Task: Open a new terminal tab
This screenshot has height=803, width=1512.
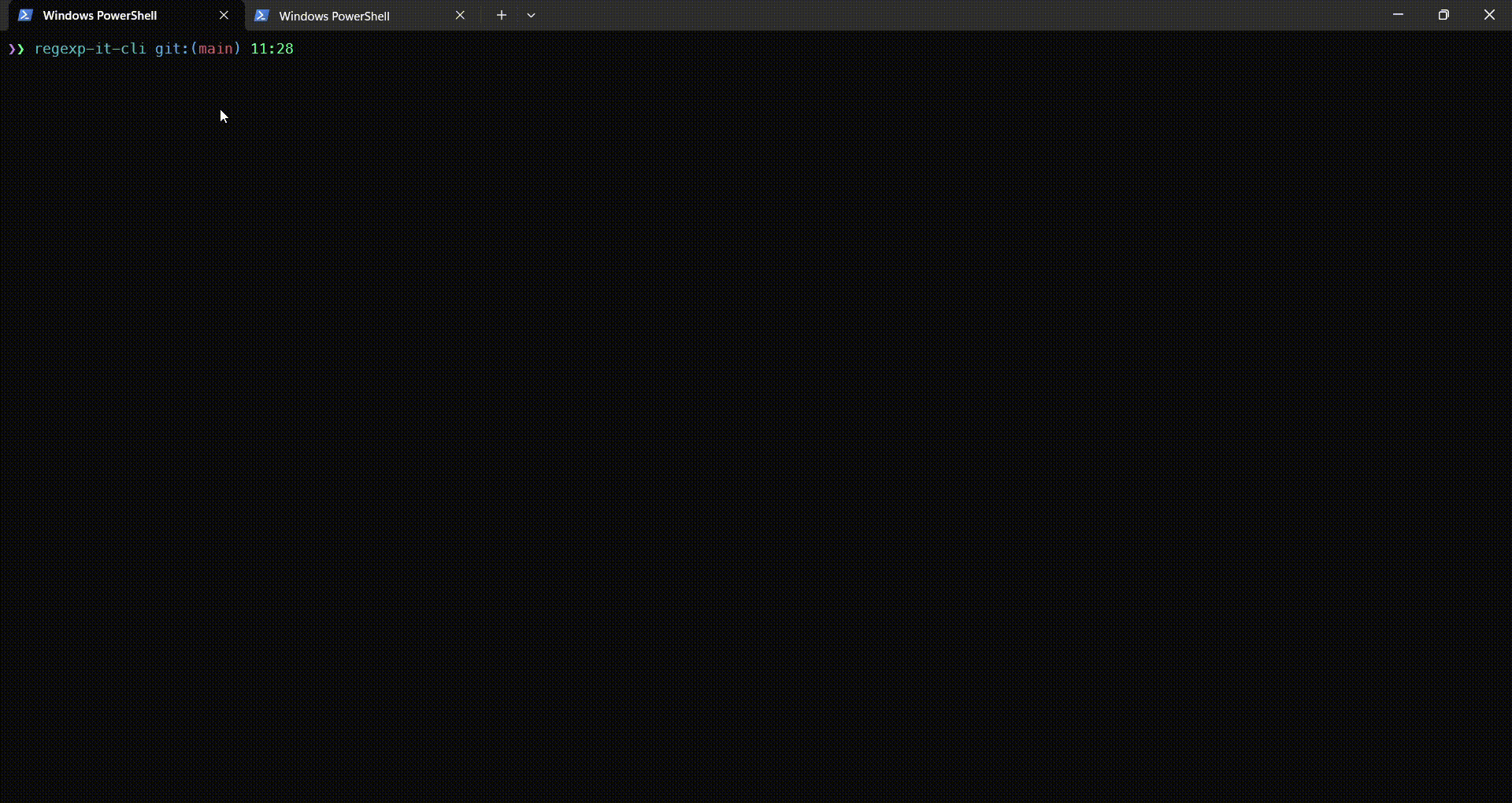Action: coord(502,15)
